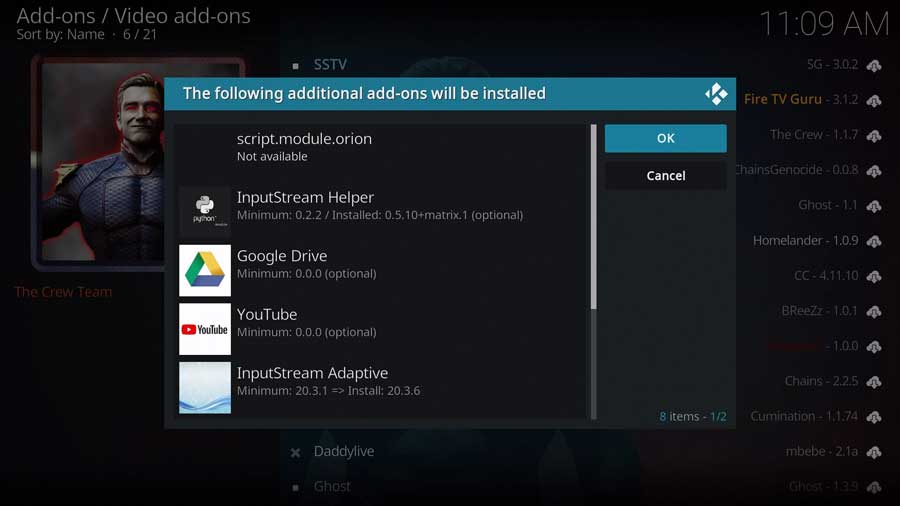Open the Ghost add-on in the list
Image resolution: width=900 pixels, height=506 pixels.
(332, 486)
